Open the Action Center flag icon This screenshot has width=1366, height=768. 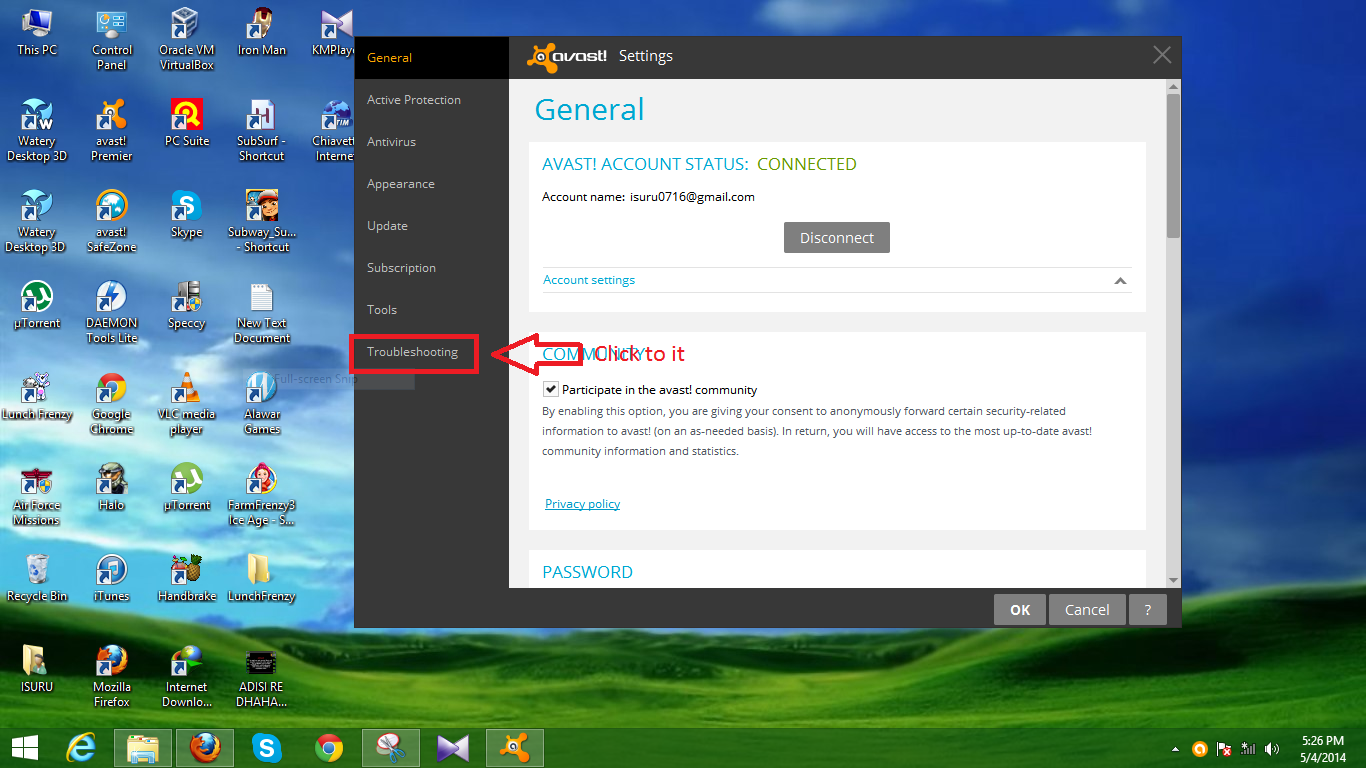[1224, 748]
